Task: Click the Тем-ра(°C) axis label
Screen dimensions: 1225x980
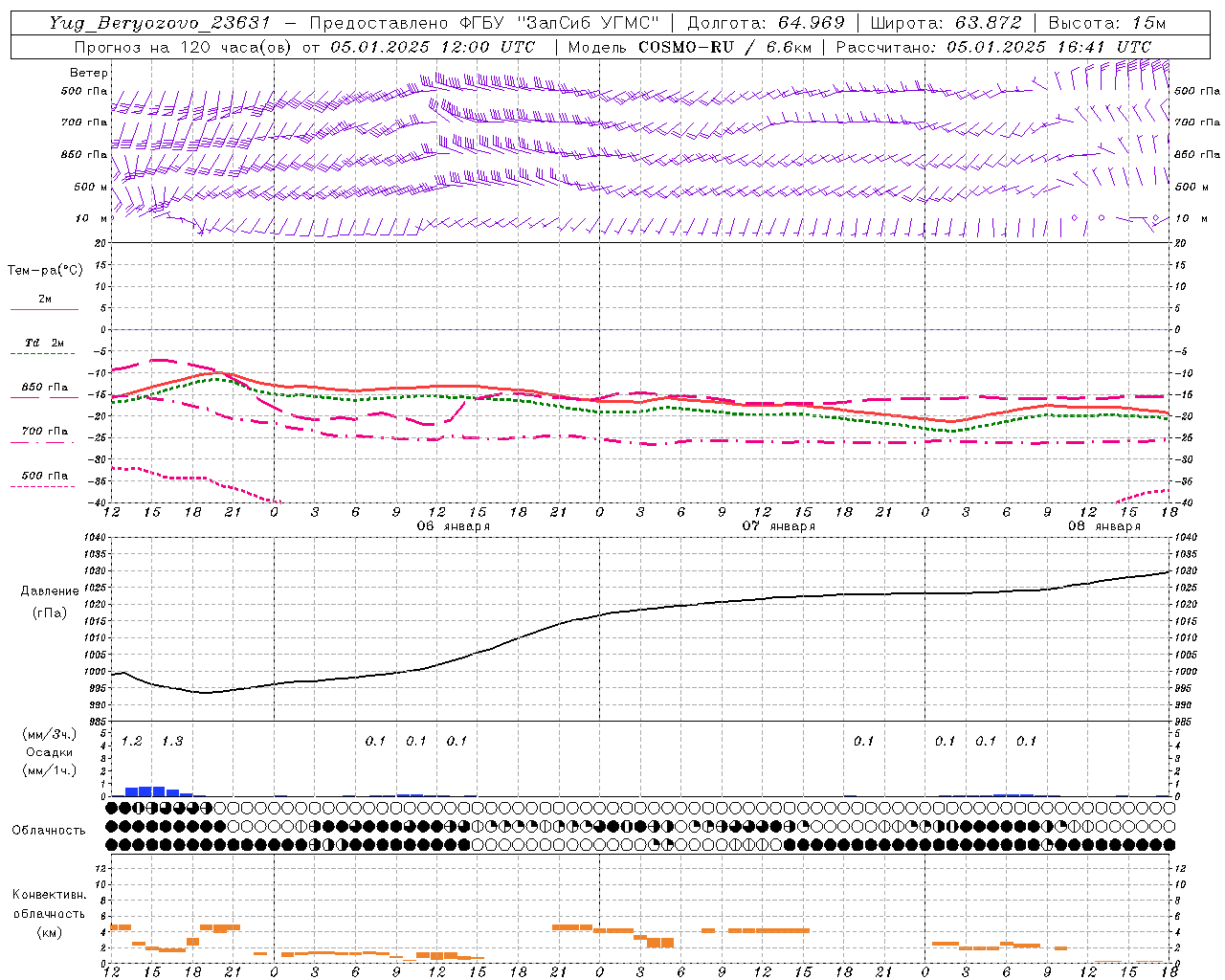Action: pyautogui.click(x=45, y=270)
